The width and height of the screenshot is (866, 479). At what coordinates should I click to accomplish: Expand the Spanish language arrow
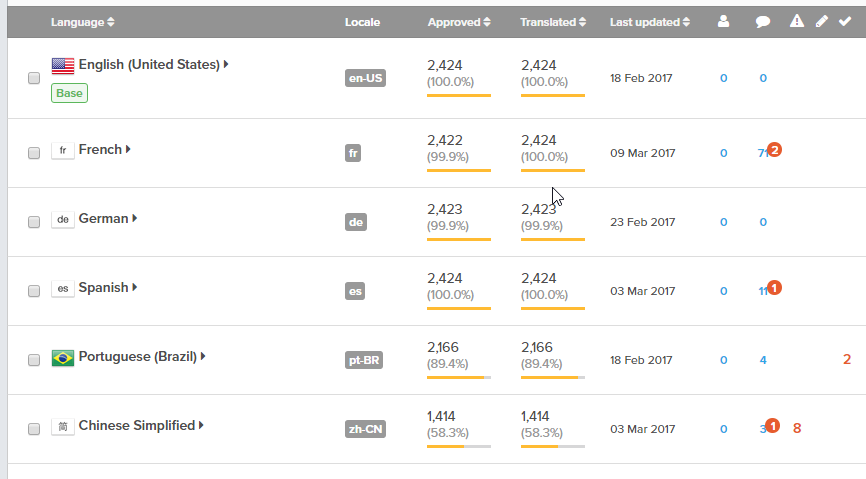(135, 288)
